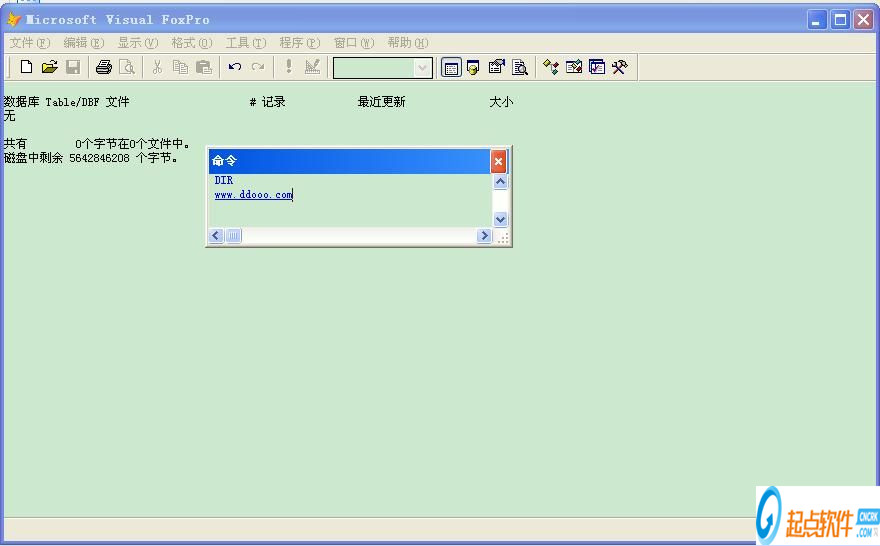The image size is (880, 546).
Task: Click the DIR command line
Action: pyautogui.click(x=224, y=180)
